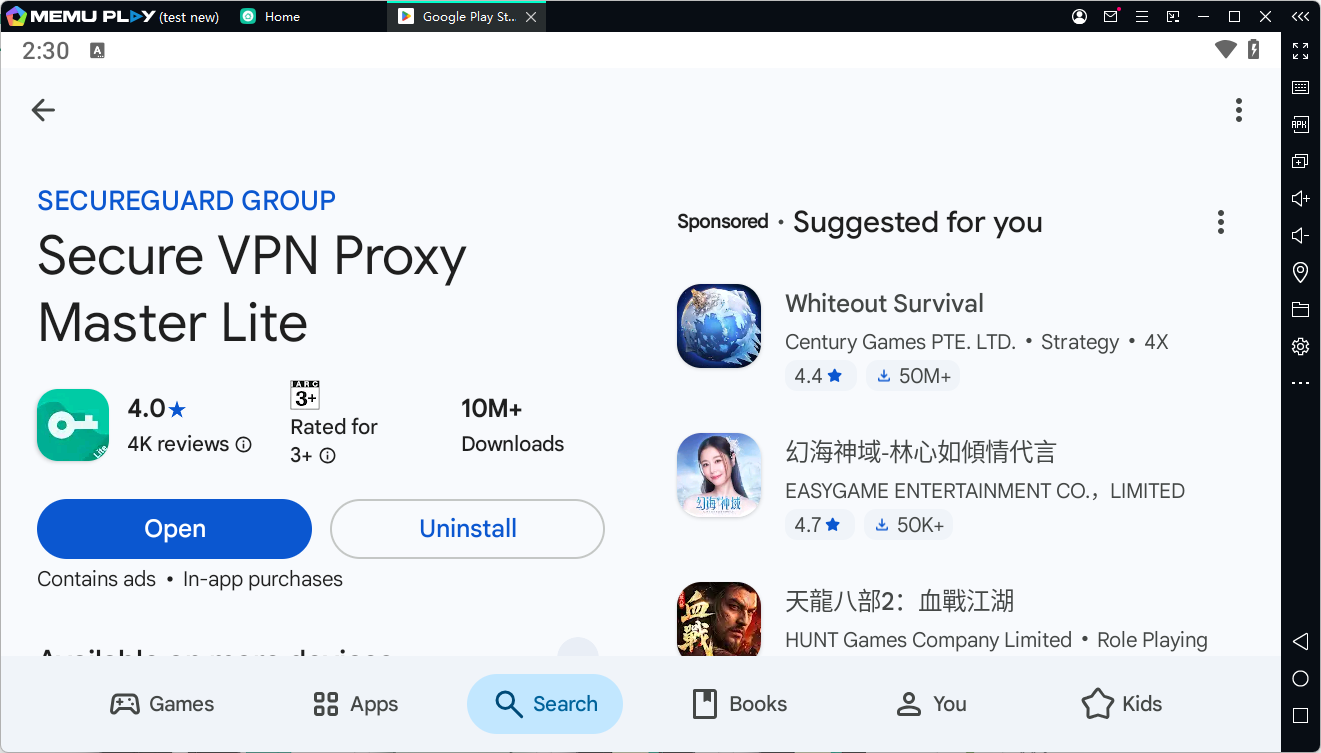1321x753 pixels.
Task: Click MEmu volume up icon in sidebar
Action: [x=1300, y=198]
